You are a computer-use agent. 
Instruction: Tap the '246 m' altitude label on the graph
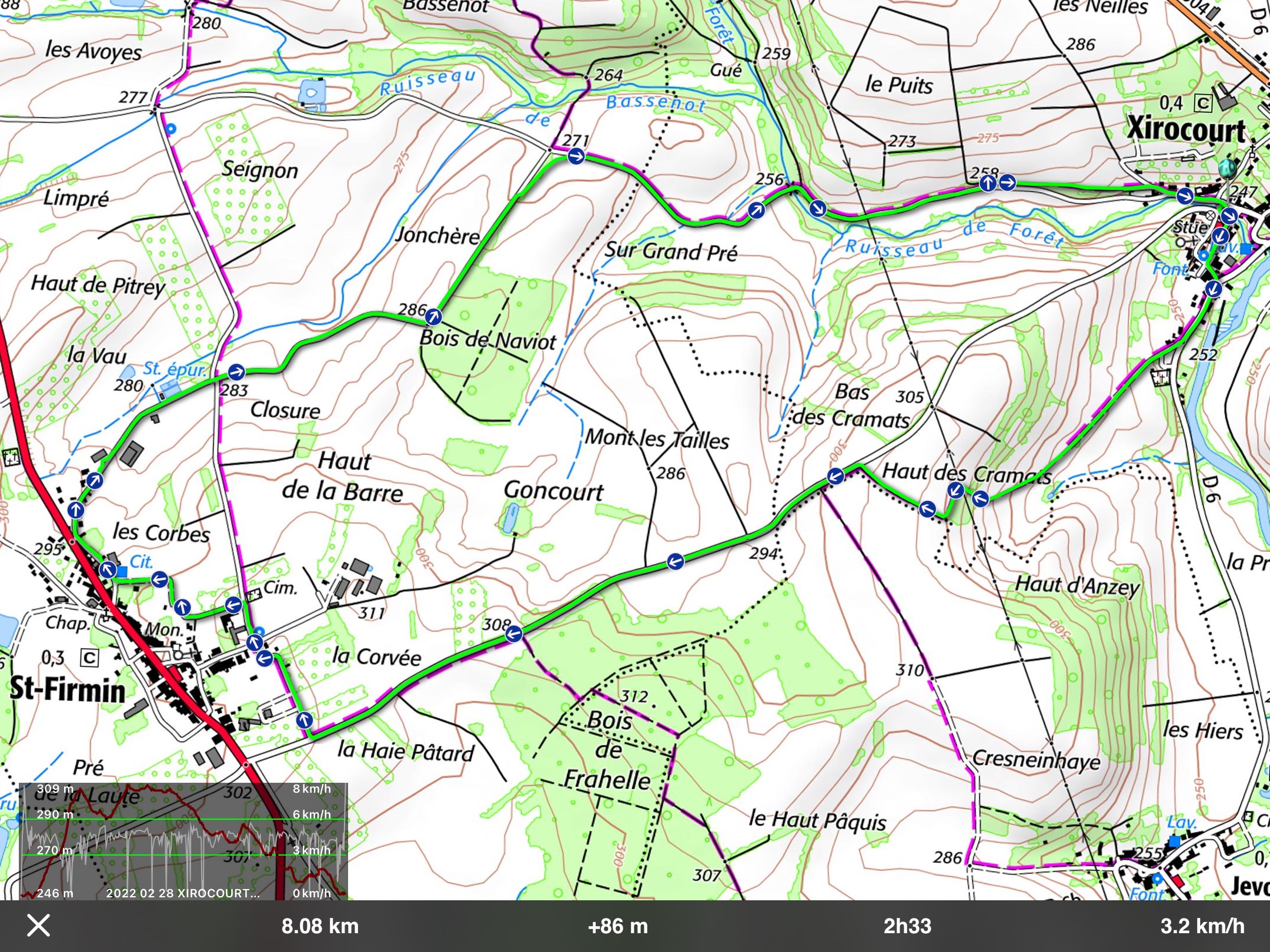(55, 893)
